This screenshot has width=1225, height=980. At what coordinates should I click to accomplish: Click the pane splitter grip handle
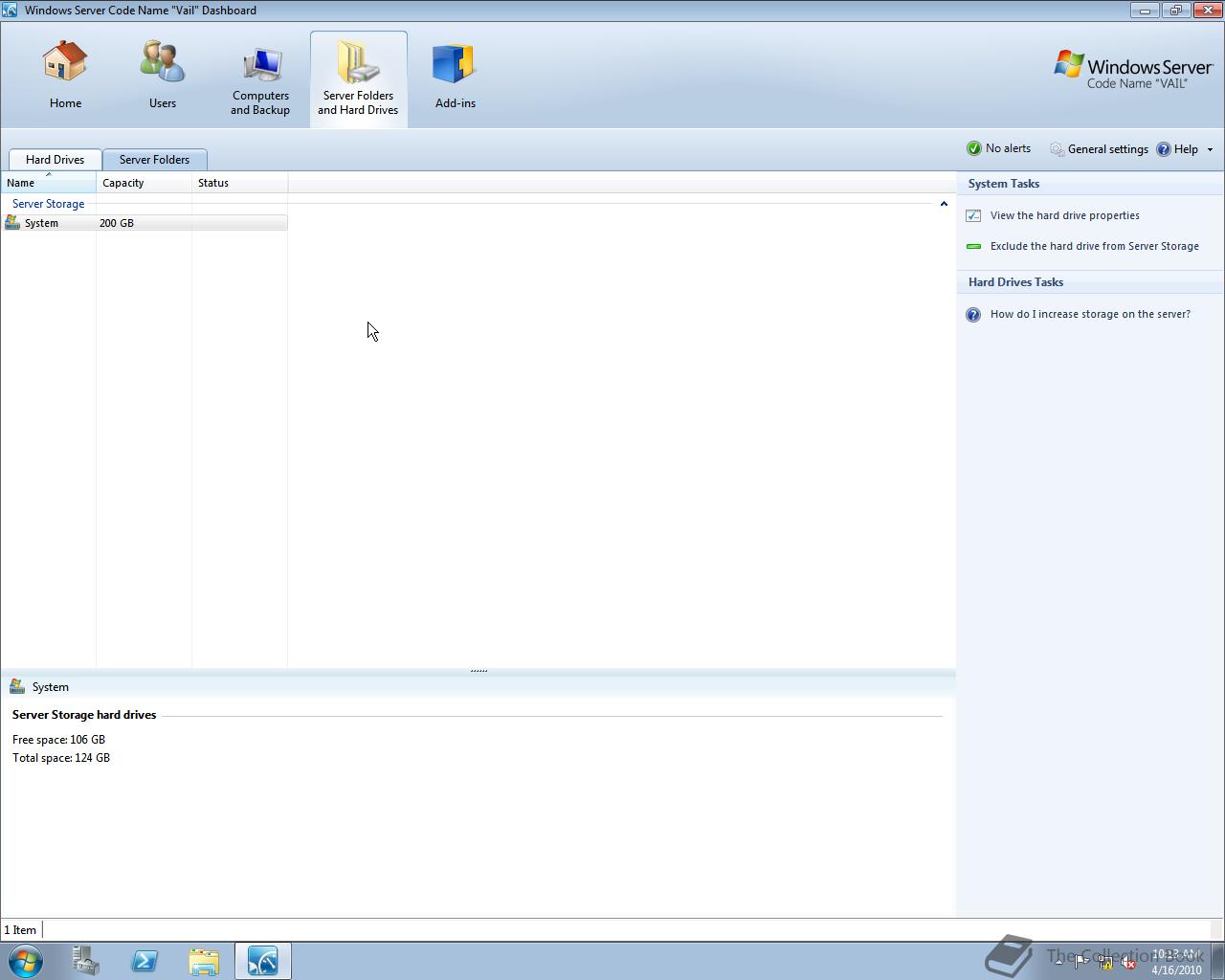pos(479,671)
